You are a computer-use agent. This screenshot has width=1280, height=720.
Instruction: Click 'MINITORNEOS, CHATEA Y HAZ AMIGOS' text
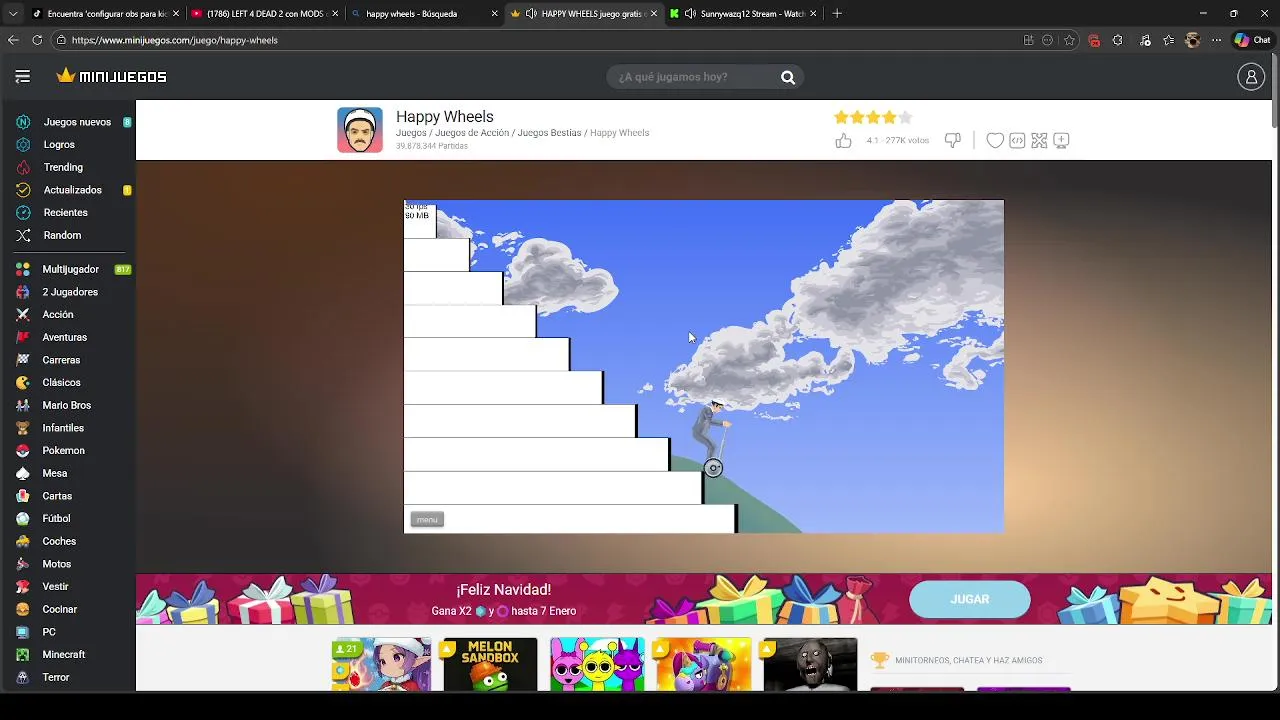[968, 661]
